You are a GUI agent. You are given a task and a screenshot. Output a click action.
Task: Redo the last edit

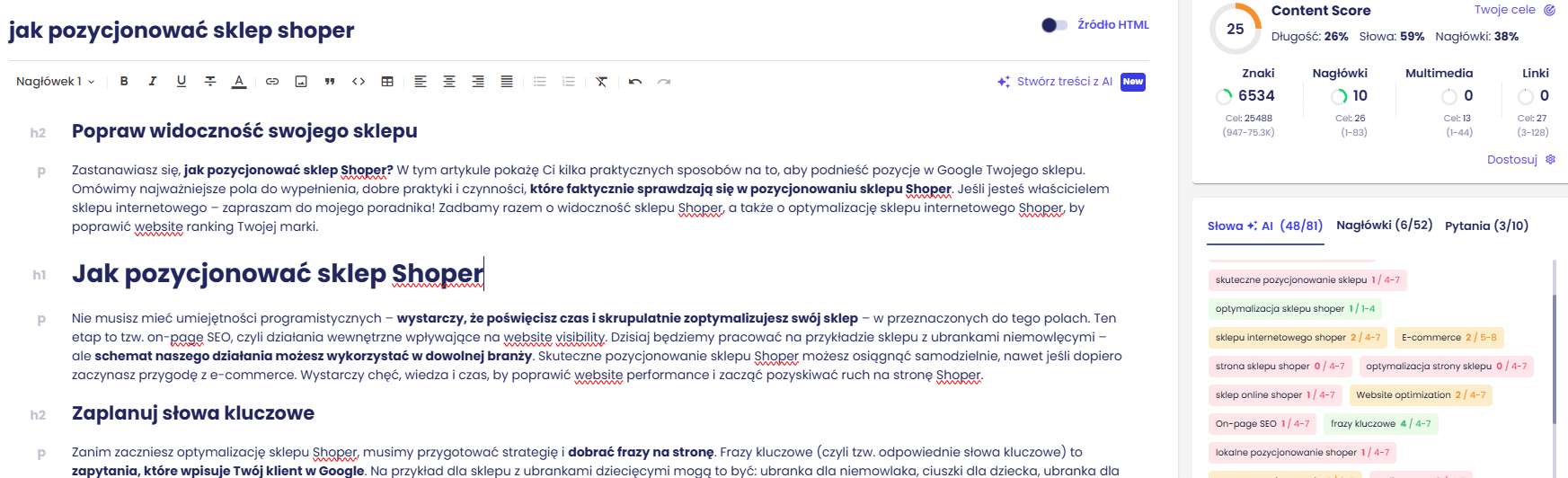(x=664, y=82)
